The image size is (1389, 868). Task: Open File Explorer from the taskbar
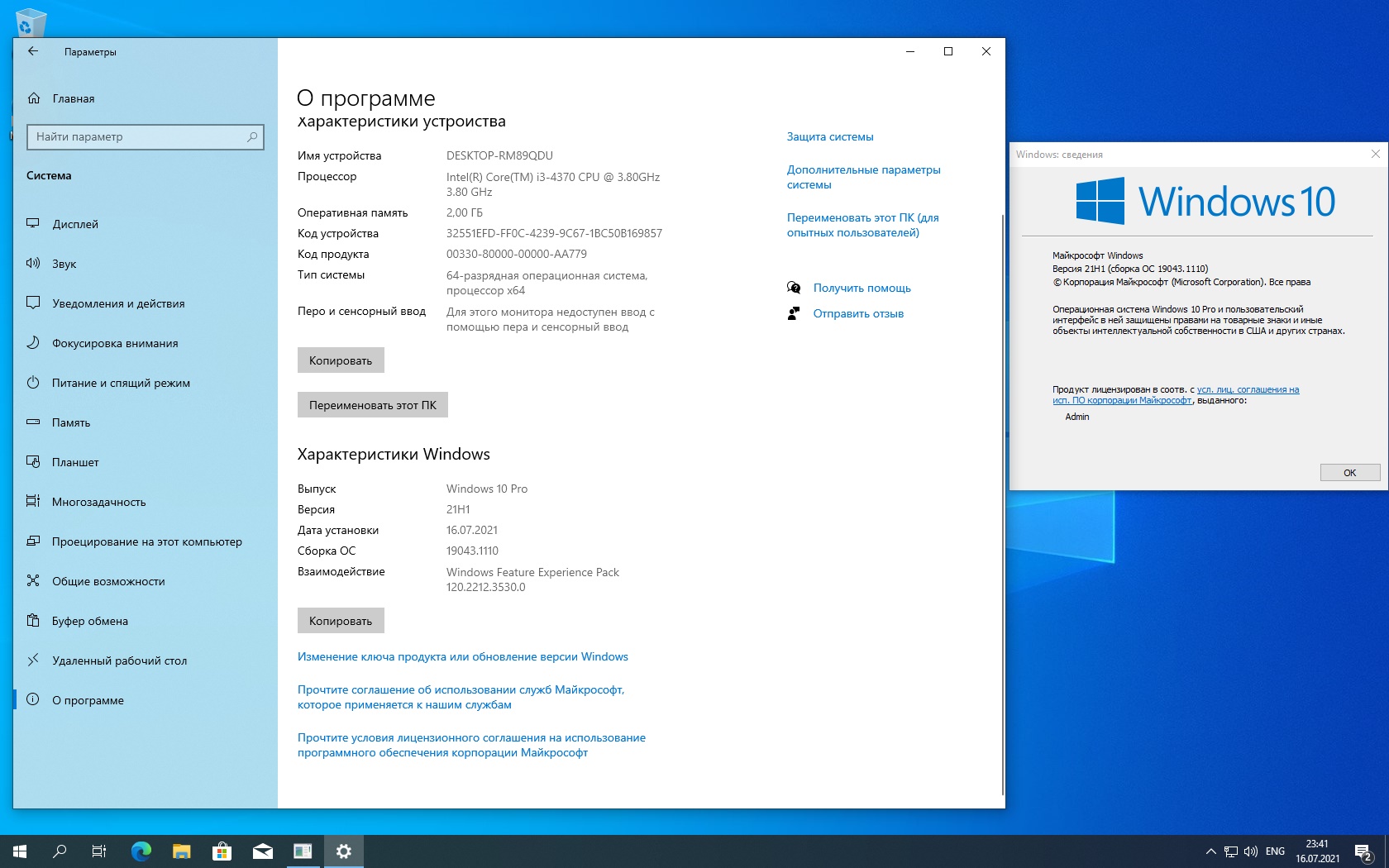(x=182, y=851)
